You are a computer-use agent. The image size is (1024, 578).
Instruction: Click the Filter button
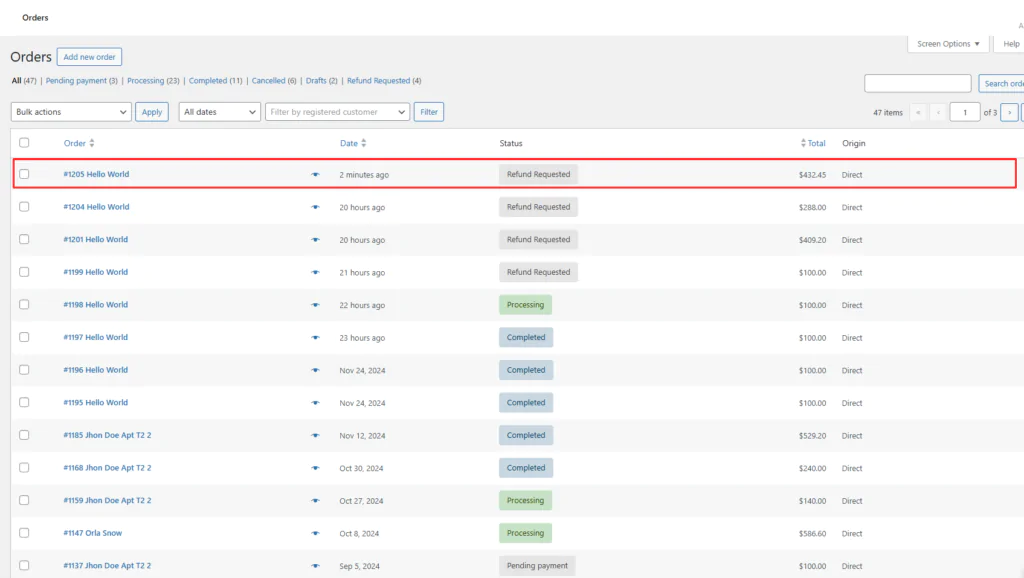click(x=428, y=112)
